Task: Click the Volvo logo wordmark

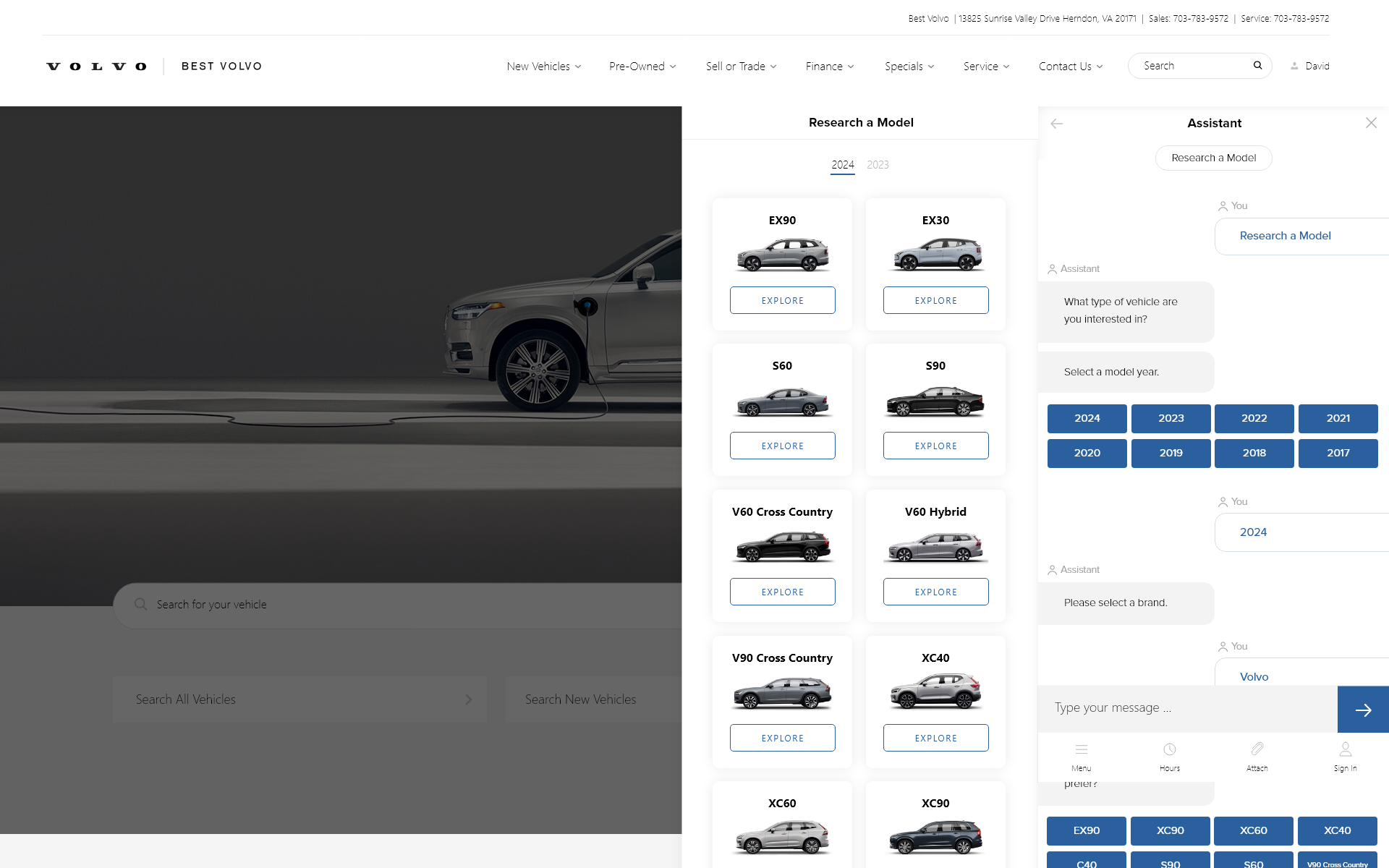Action: pos(96,67)
